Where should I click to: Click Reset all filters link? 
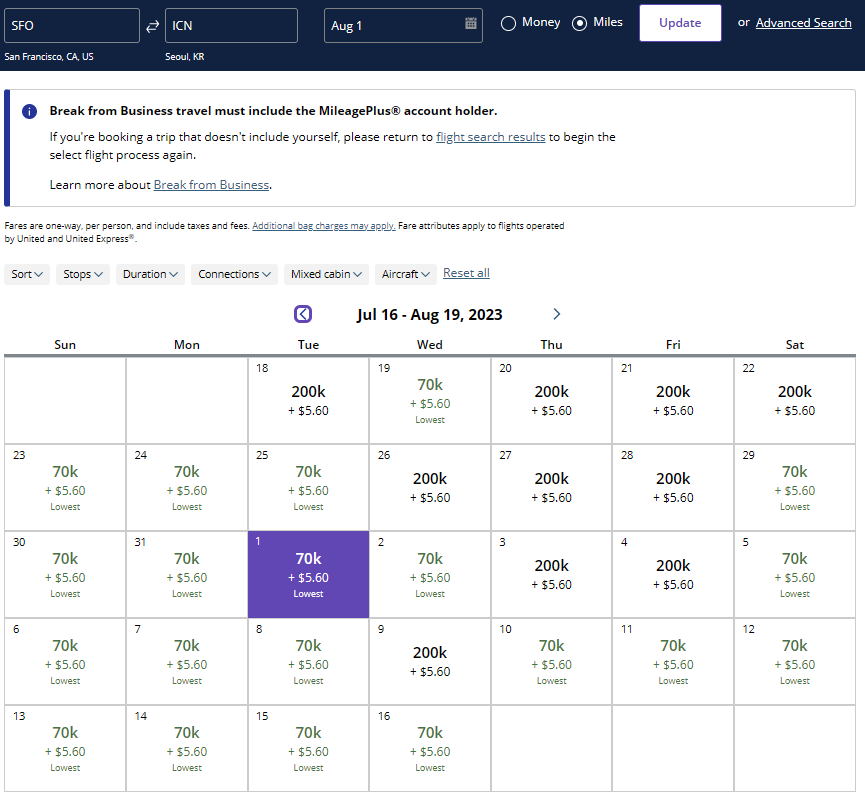coord(466,273)
